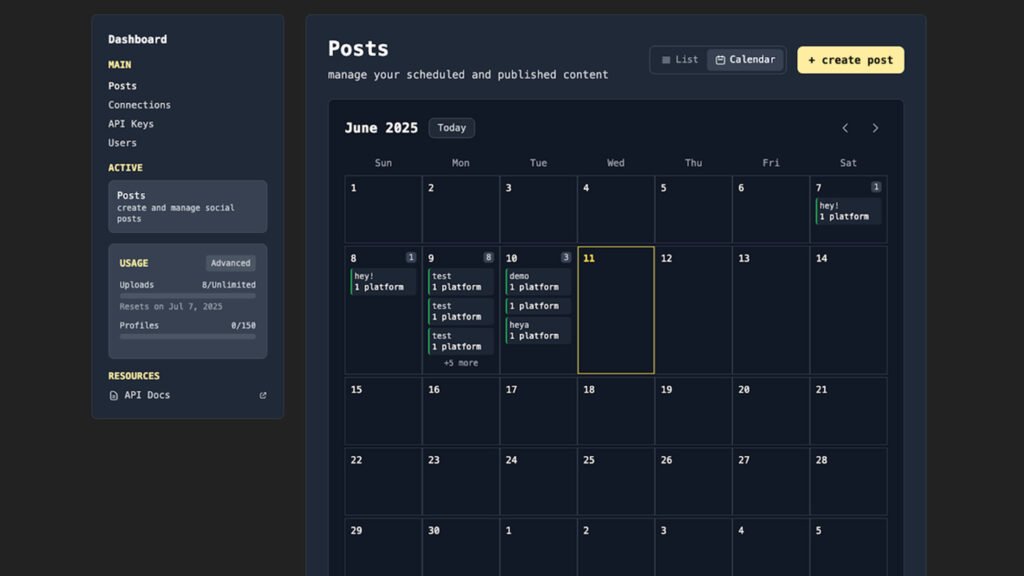
Task: Click the create post button
Action: 850,60
